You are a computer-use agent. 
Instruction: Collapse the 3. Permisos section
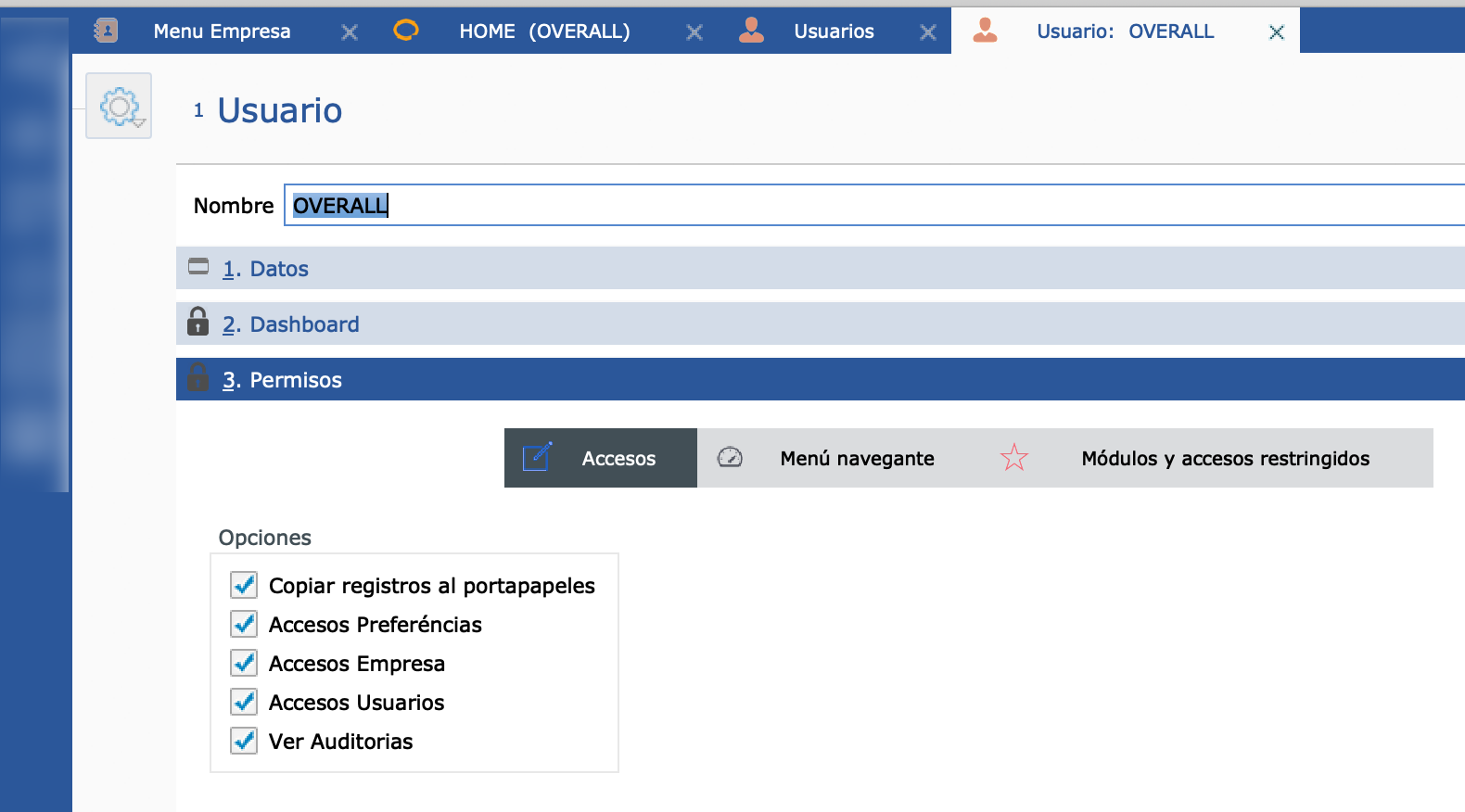pyautogui.click(x=296, y=380)
